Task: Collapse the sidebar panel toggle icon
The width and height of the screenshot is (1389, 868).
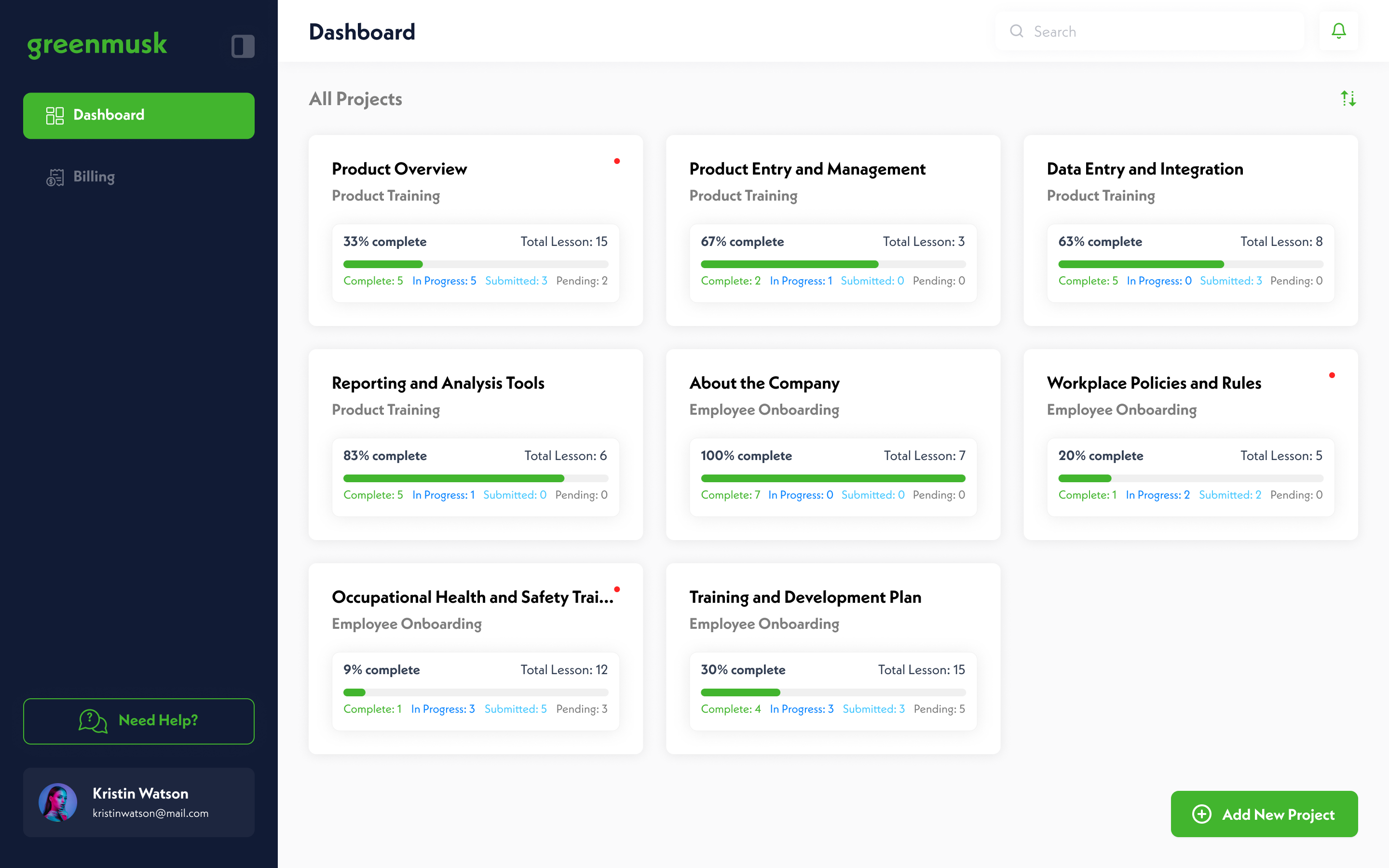Action: point(243,46)
